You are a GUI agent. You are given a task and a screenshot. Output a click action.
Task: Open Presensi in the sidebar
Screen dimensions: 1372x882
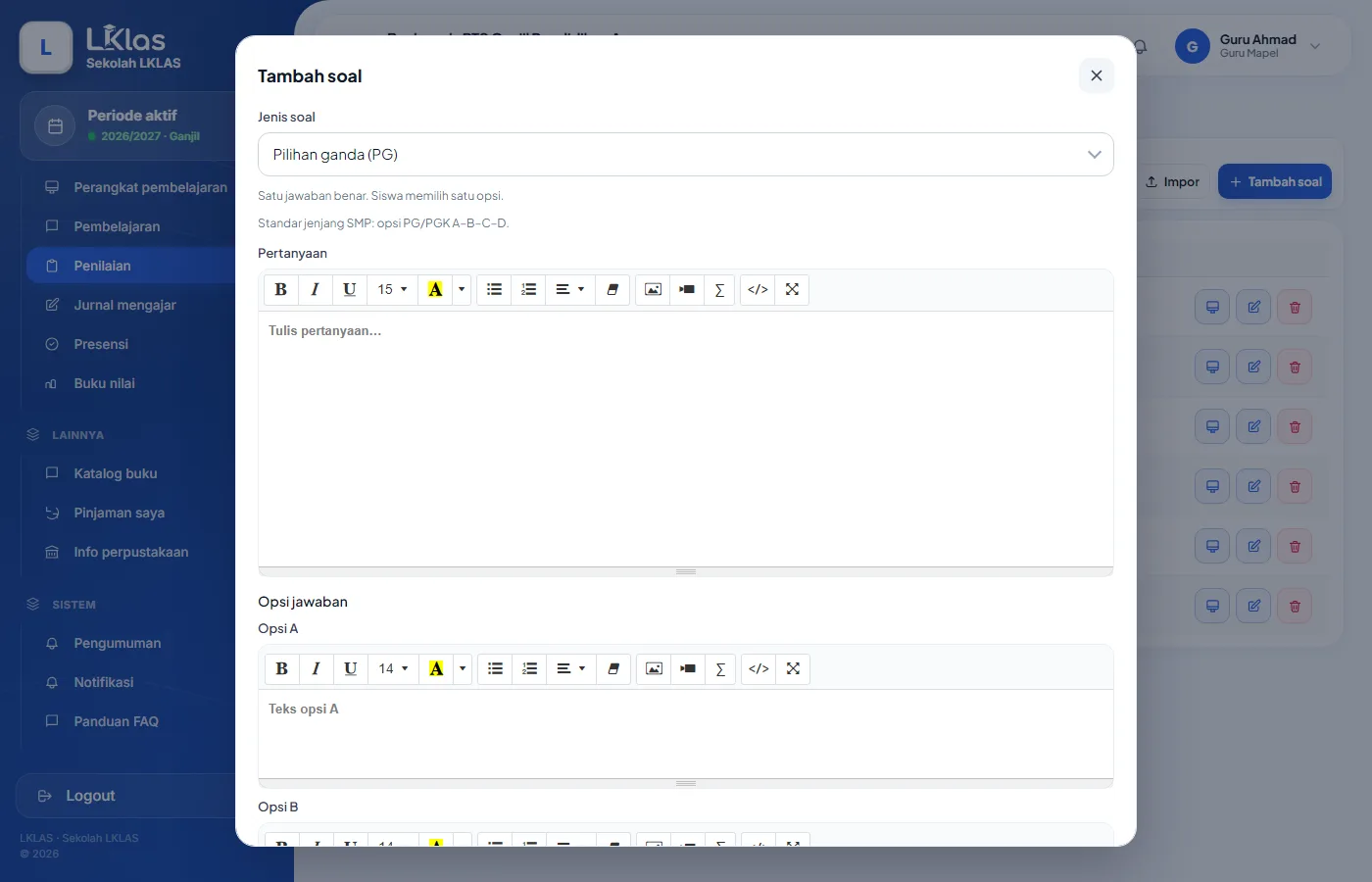click(101, 344)
